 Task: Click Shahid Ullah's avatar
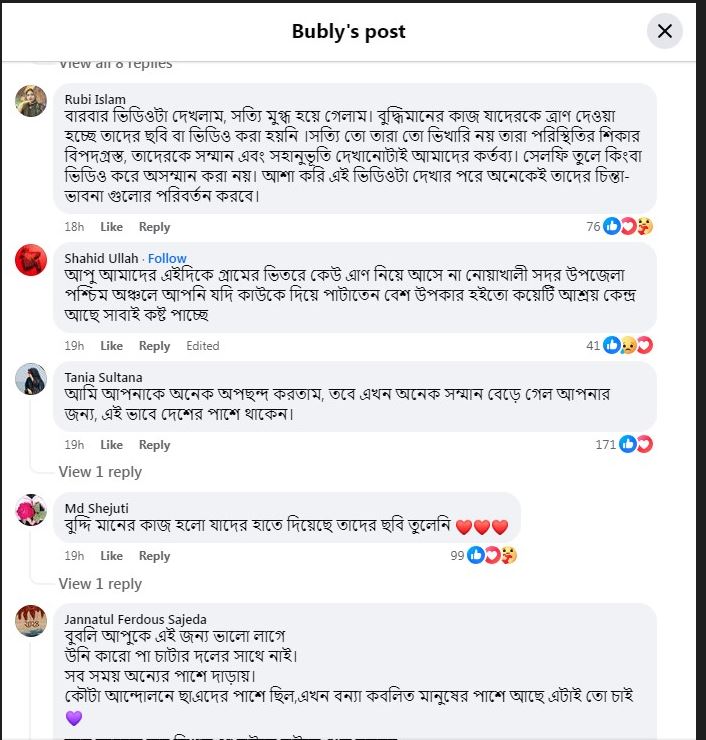31,260
